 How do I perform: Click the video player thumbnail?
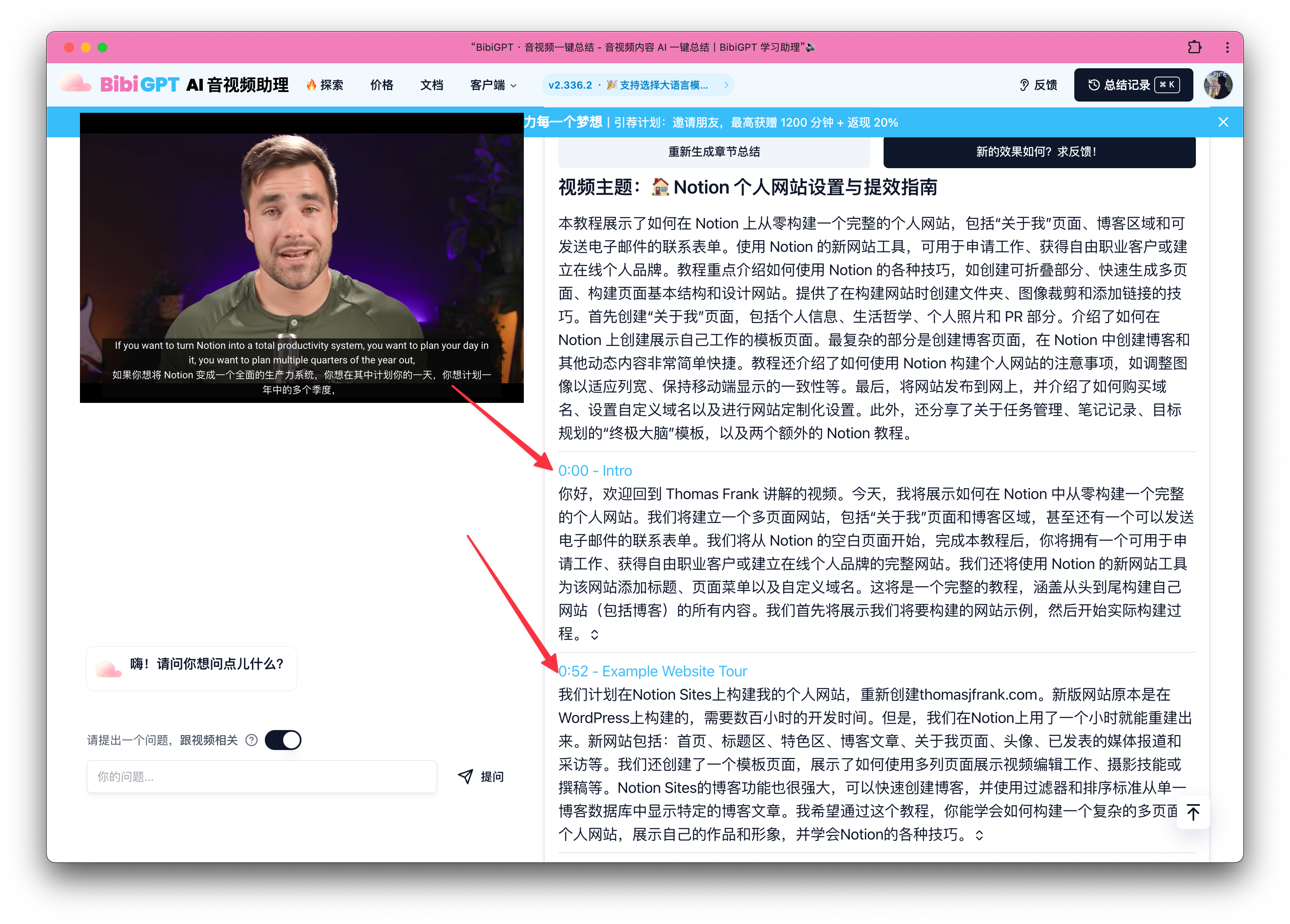301,258
